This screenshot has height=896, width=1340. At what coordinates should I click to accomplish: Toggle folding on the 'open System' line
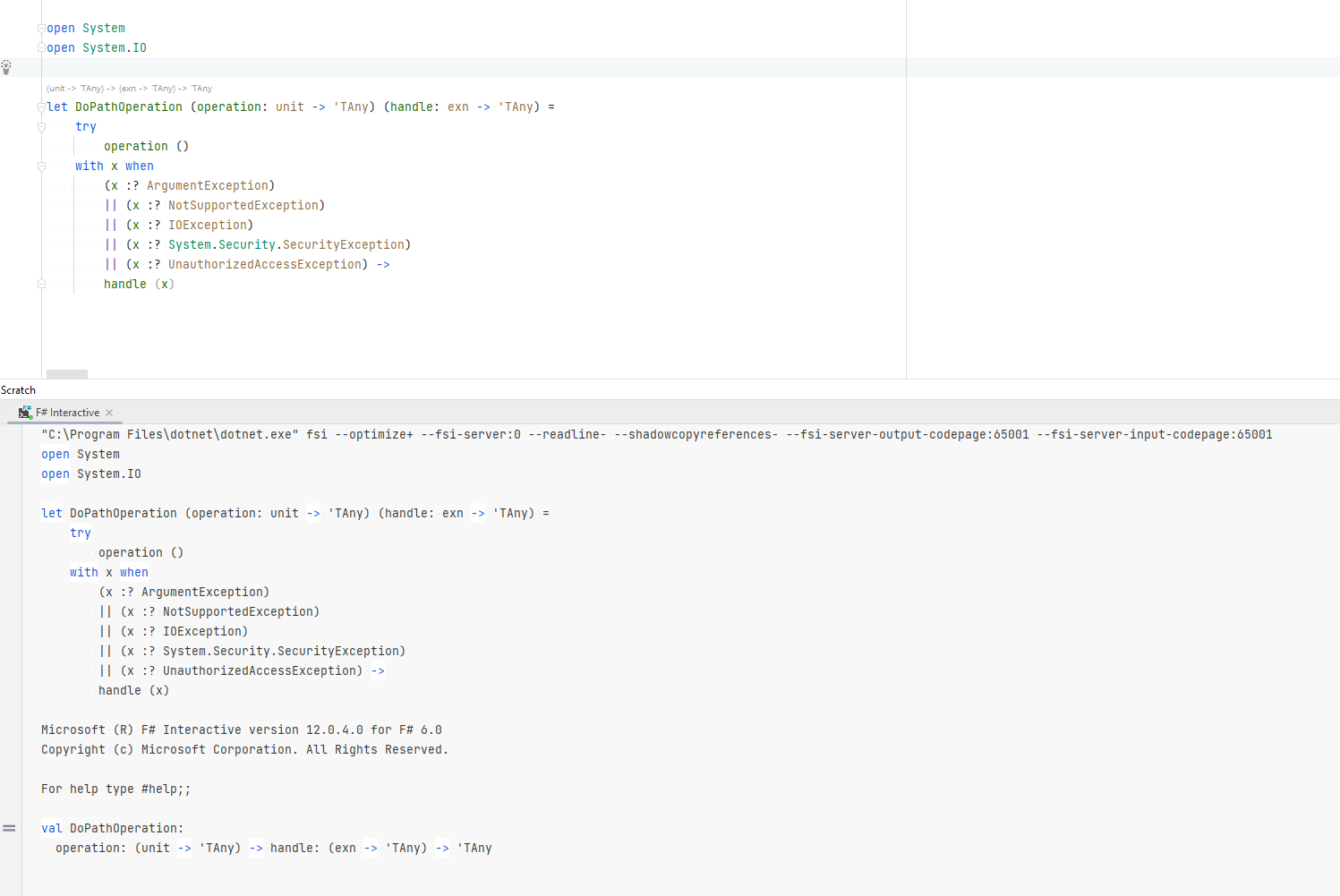coord(41,28)
